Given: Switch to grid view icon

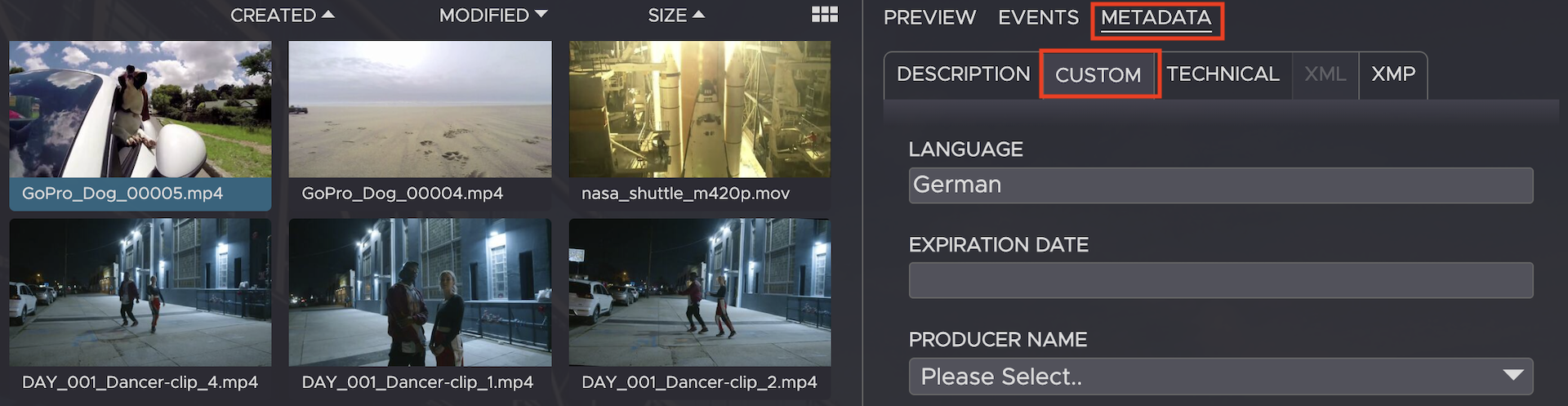Looking at the screenshot, I should coord(824,15).
